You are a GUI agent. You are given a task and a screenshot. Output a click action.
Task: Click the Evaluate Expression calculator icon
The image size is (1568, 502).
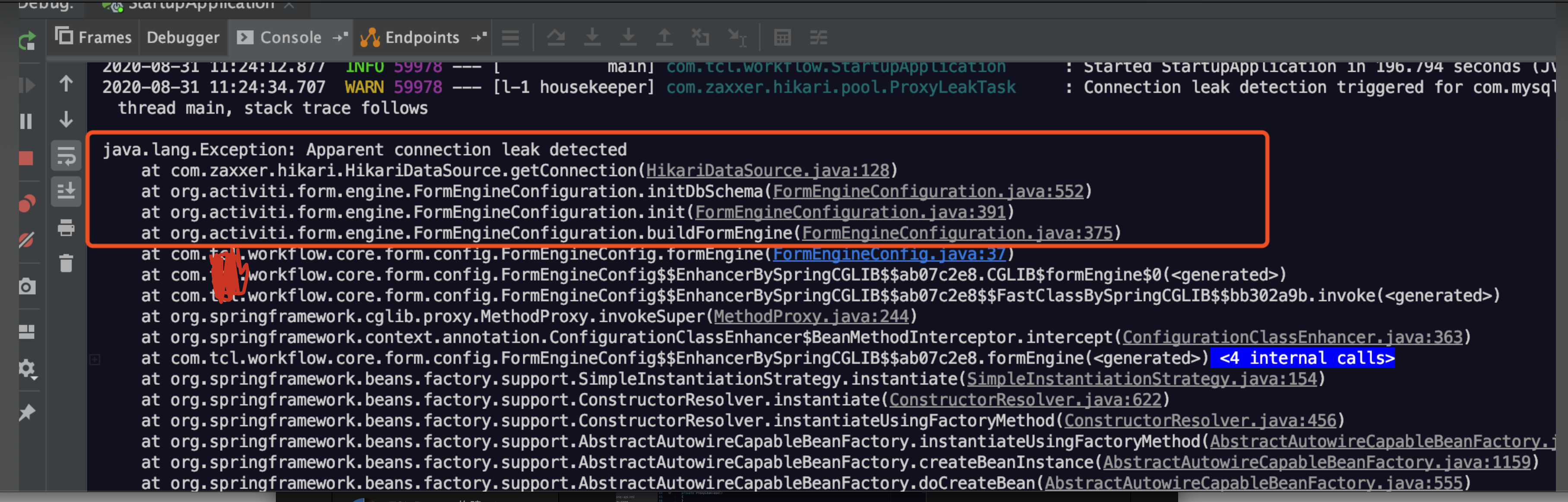click(x=782, y=38)
